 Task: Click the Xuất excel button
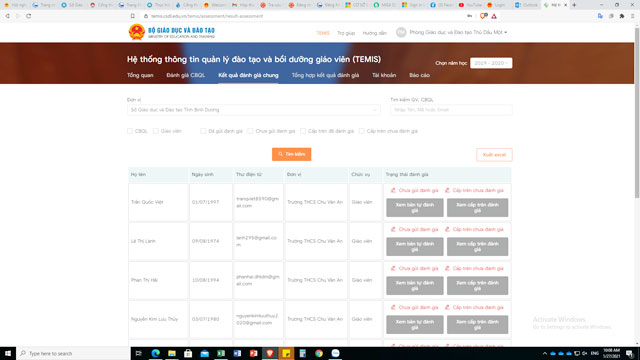pos(494,155)
